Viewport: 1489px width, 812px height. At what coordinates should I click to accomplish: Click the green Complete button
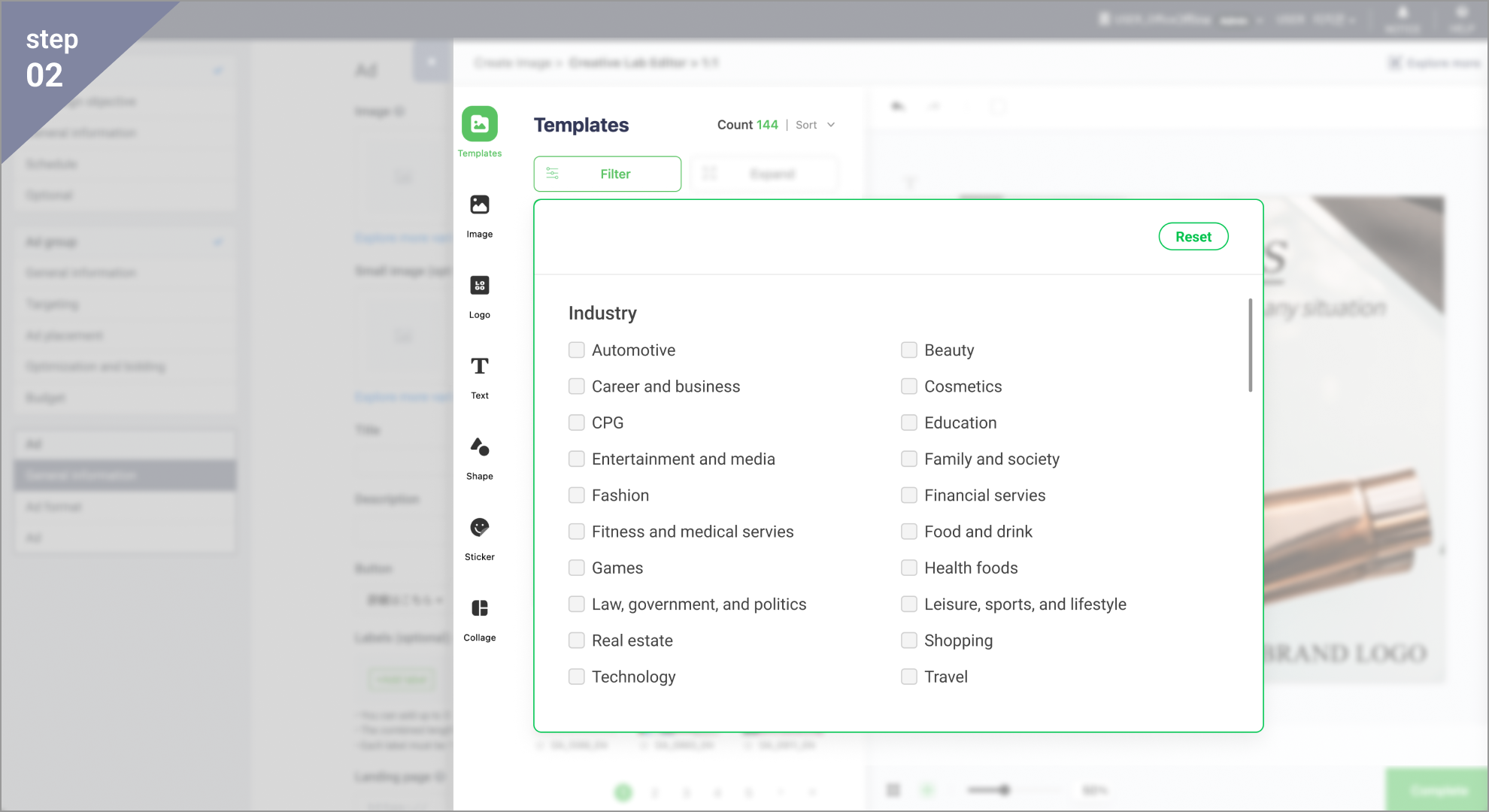(x=1437, y=790)
